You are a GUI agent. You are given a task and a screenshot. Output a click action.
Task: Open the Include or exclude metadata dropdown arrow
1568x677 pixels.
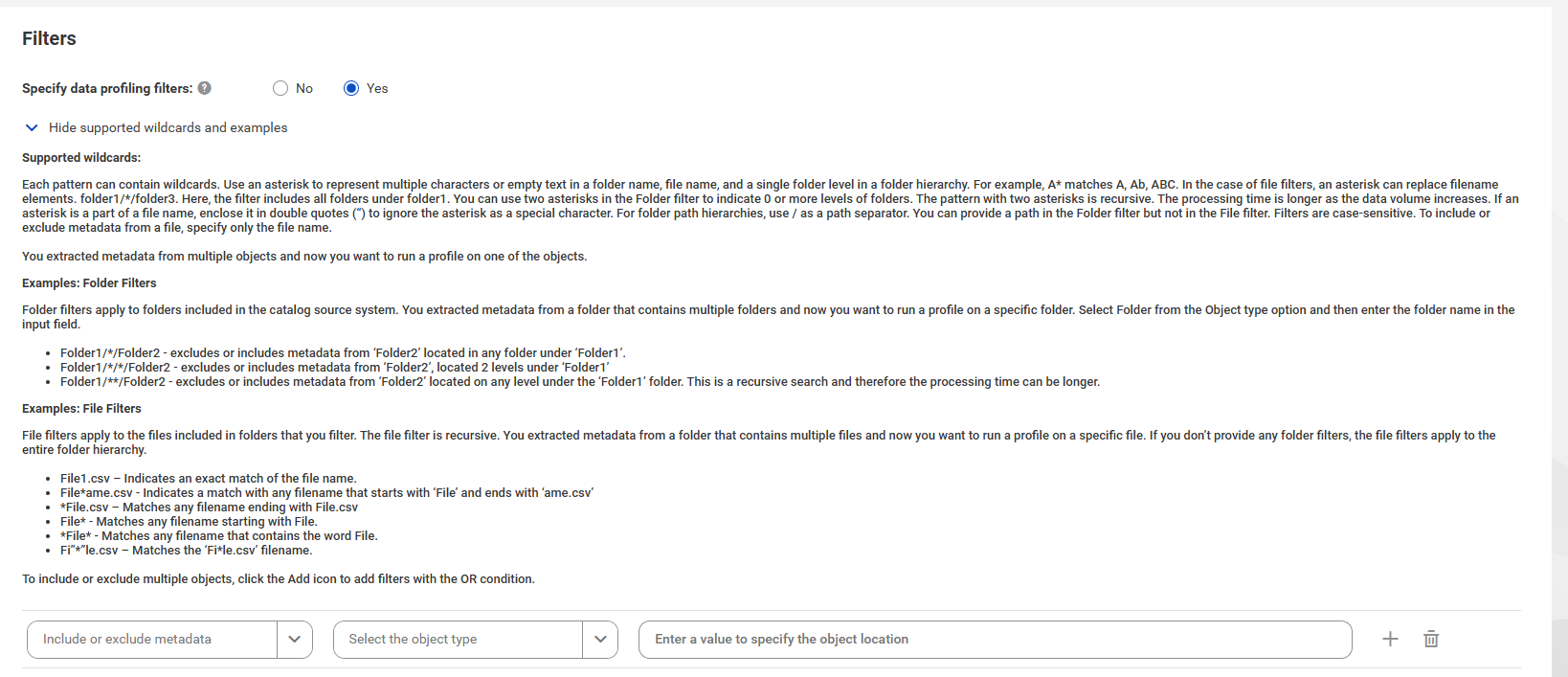295,640
